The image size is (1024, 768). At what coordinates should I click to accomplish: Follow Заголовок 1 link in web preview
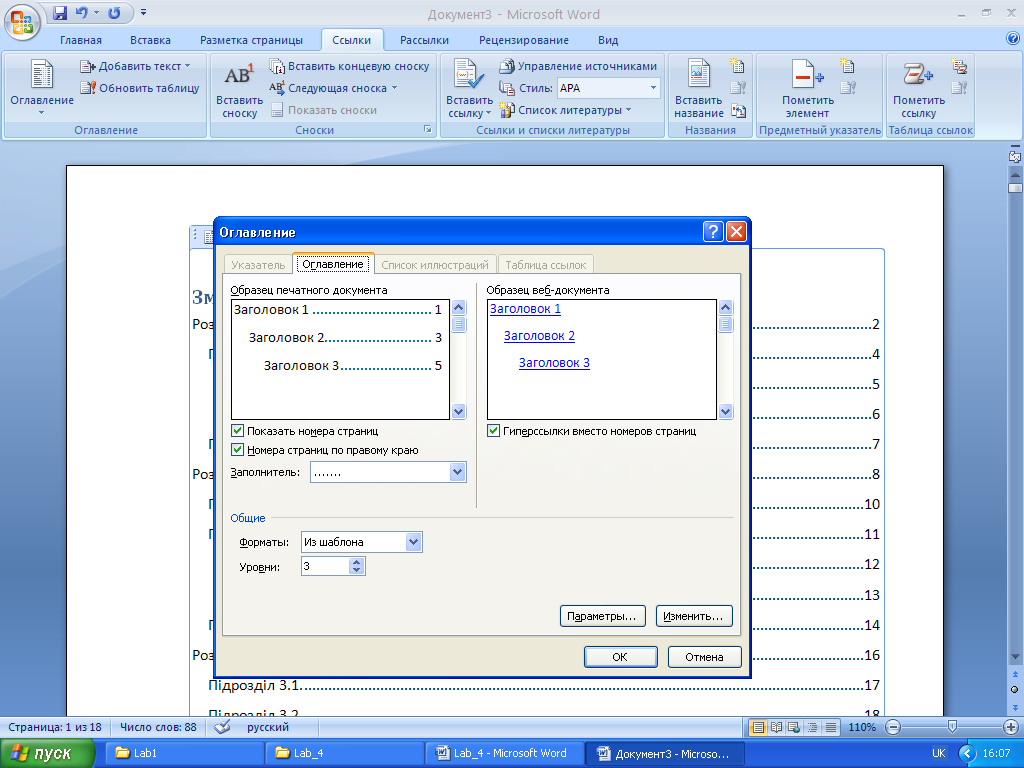pos(525,309)
